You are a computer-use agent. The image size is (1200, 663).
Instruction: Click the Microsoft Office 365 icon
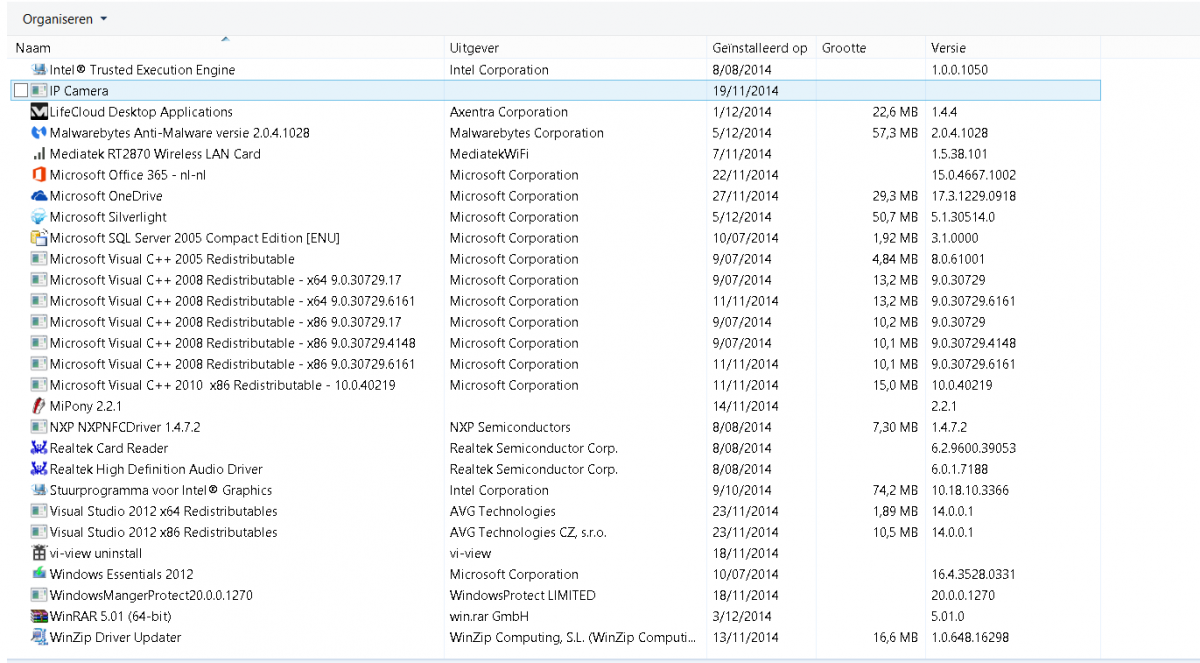[x=39, y=175]
